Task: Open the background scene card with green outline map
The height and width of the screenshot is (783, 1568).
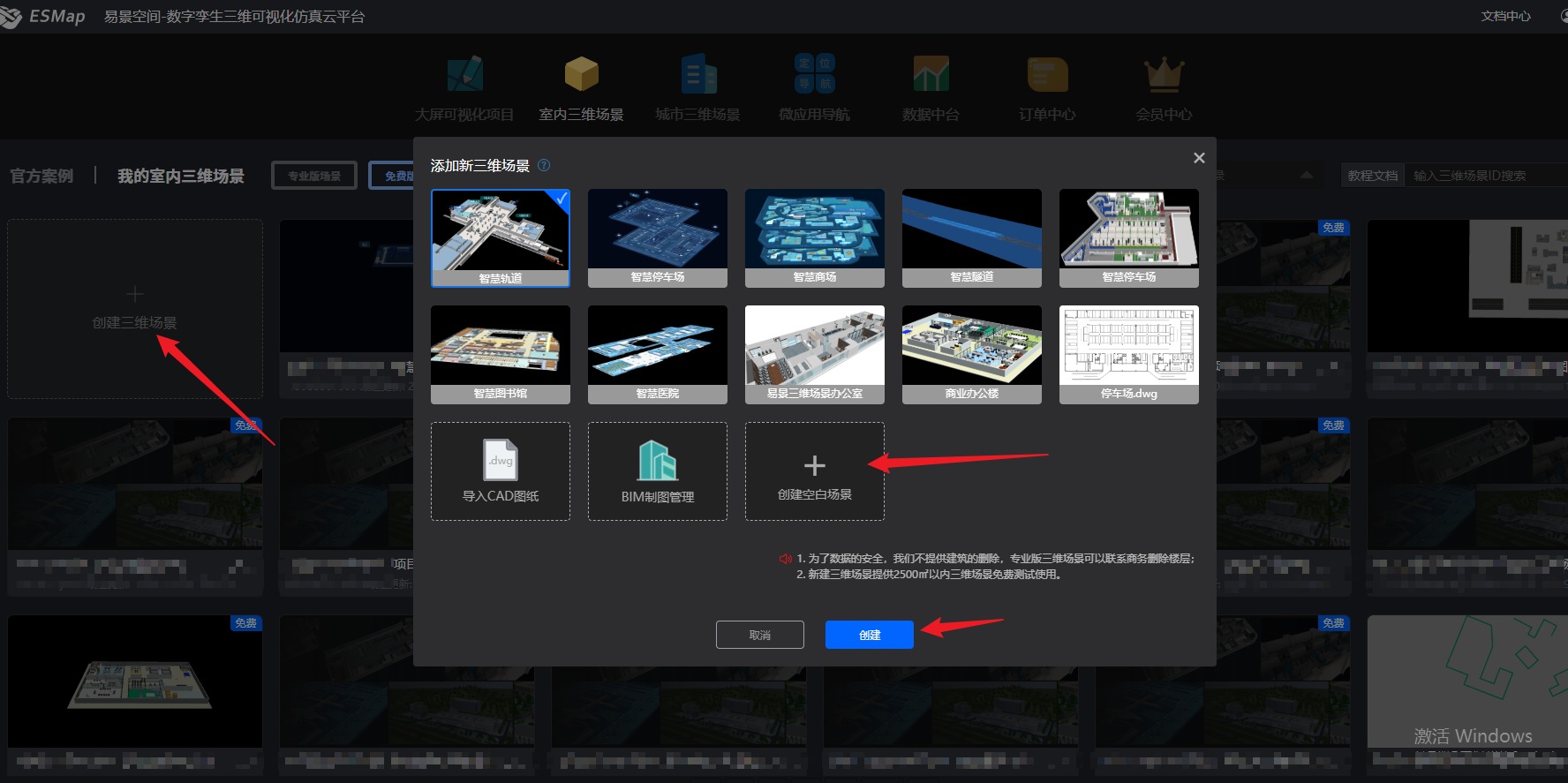Action: tap(1467, 694)
